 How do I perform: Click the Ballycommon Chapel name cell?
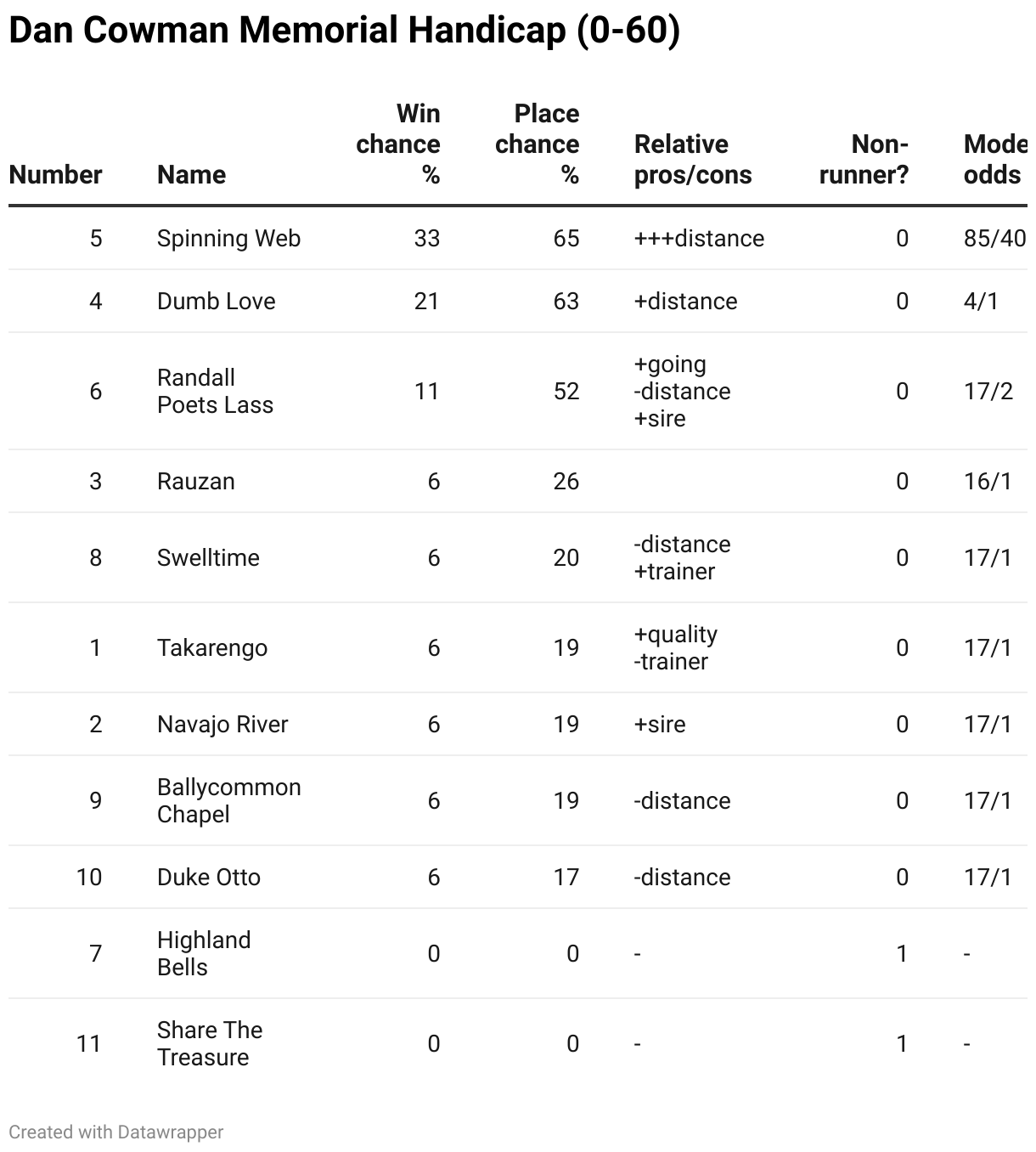[228, 801]
